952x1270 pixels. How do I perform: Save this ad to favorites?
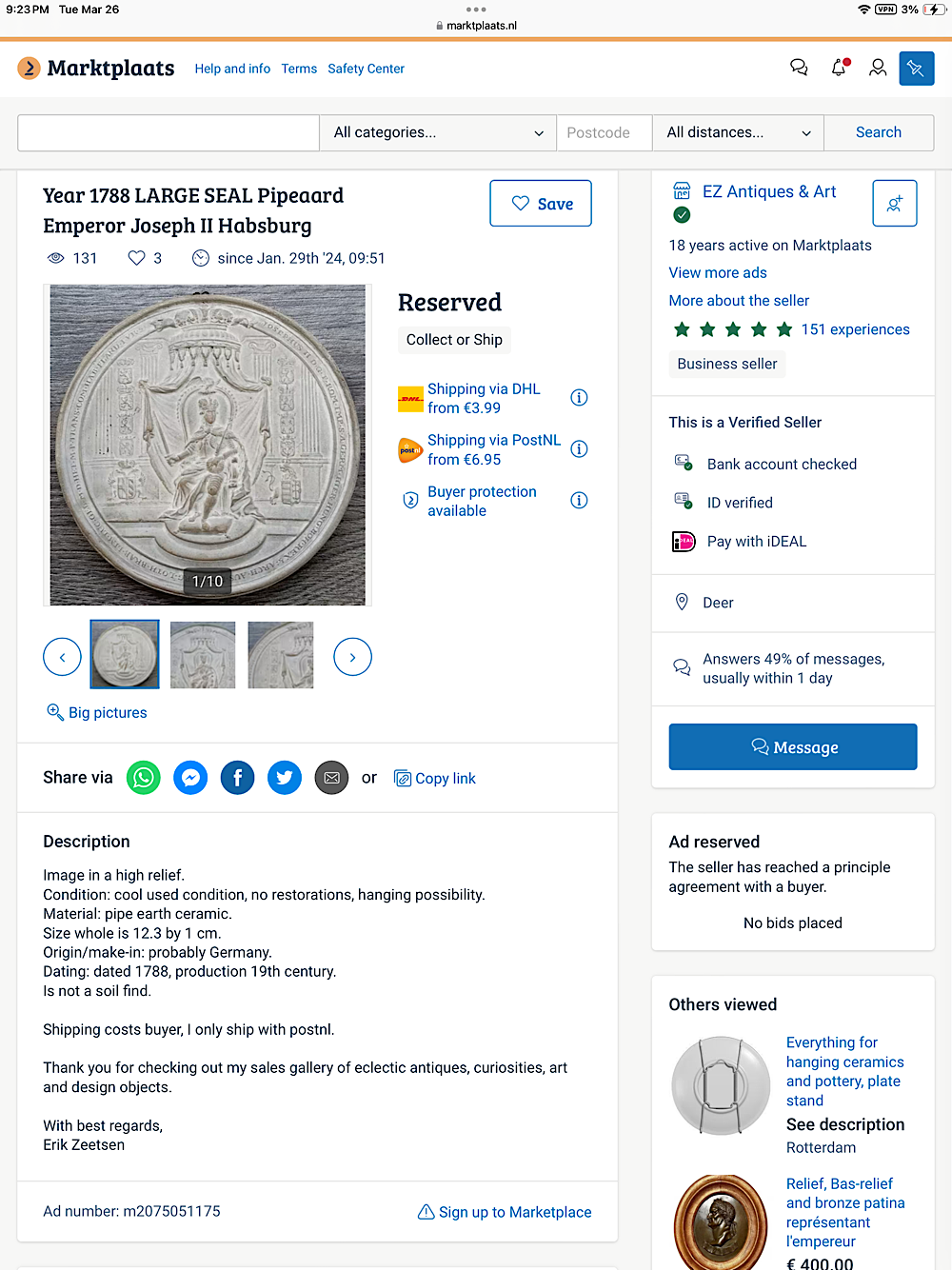[541, 204]
